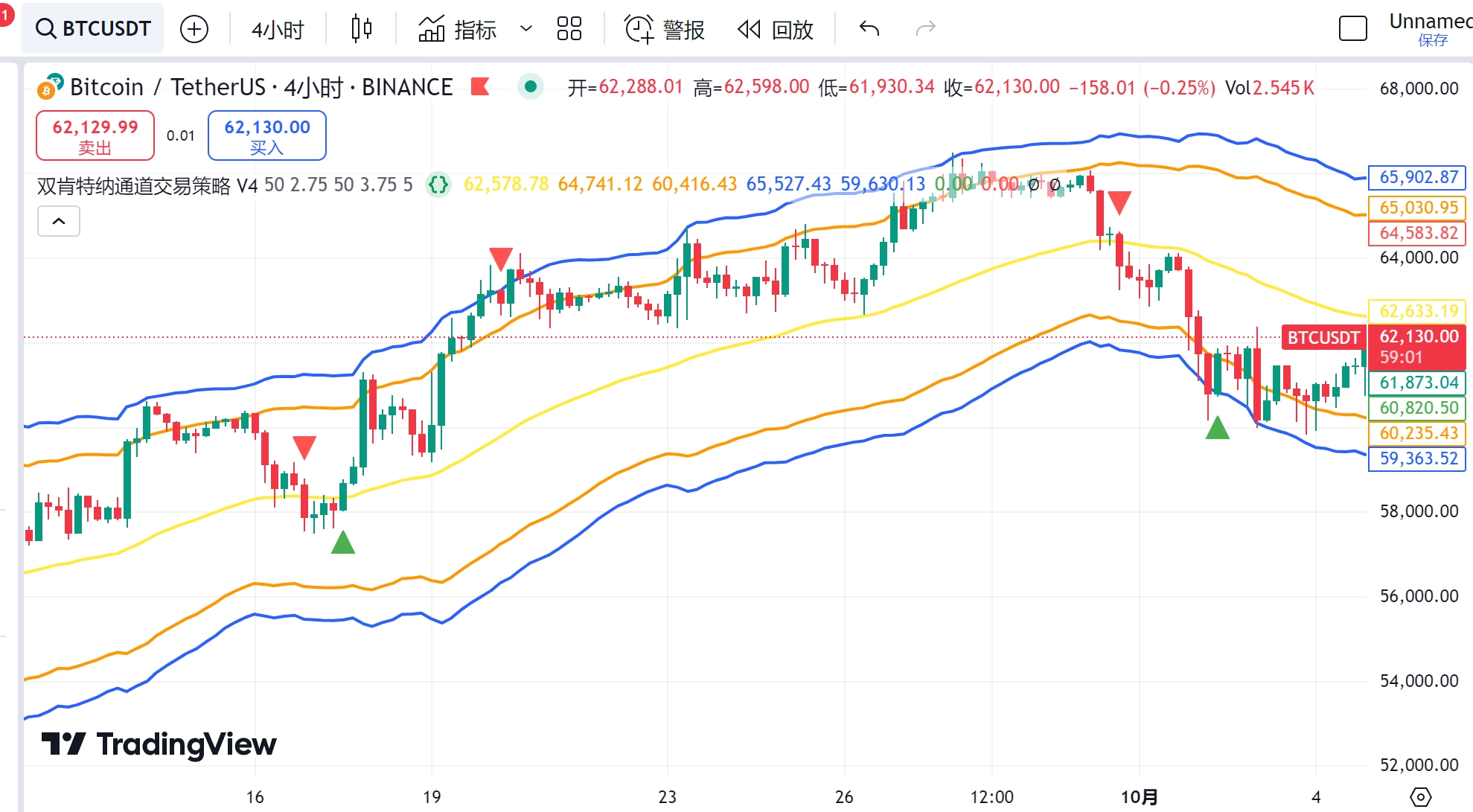Open the 指标 indicators menu
The height and width of the screenshot is (812, 1473).
(x=457, y=29)
